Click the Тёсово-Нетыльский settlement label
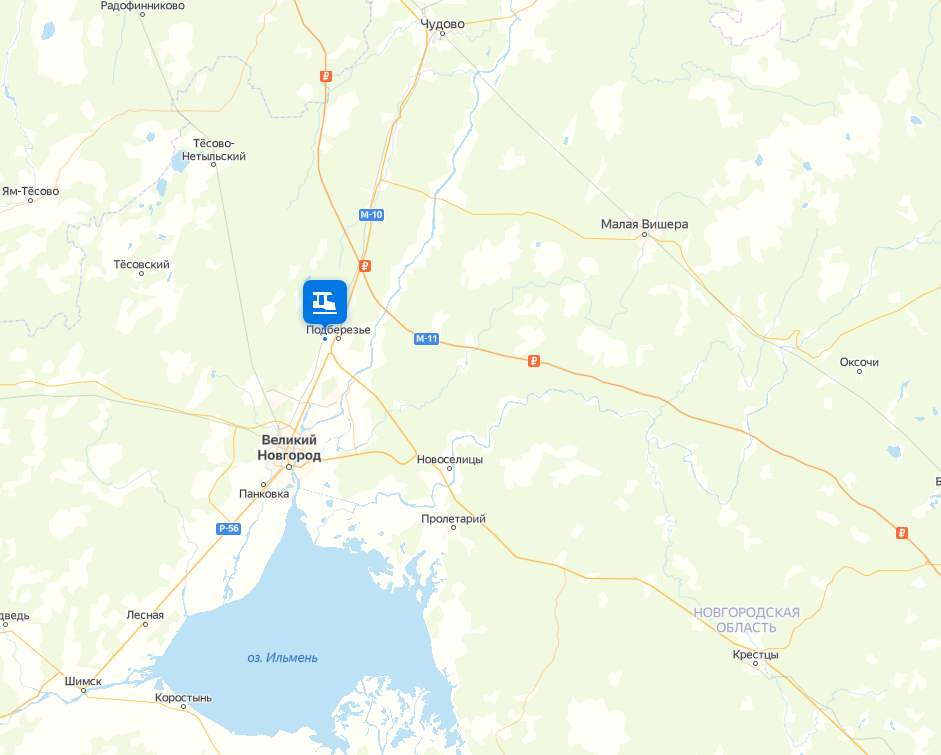The height and width of the screenshot is (755, 941). point(214,149)
